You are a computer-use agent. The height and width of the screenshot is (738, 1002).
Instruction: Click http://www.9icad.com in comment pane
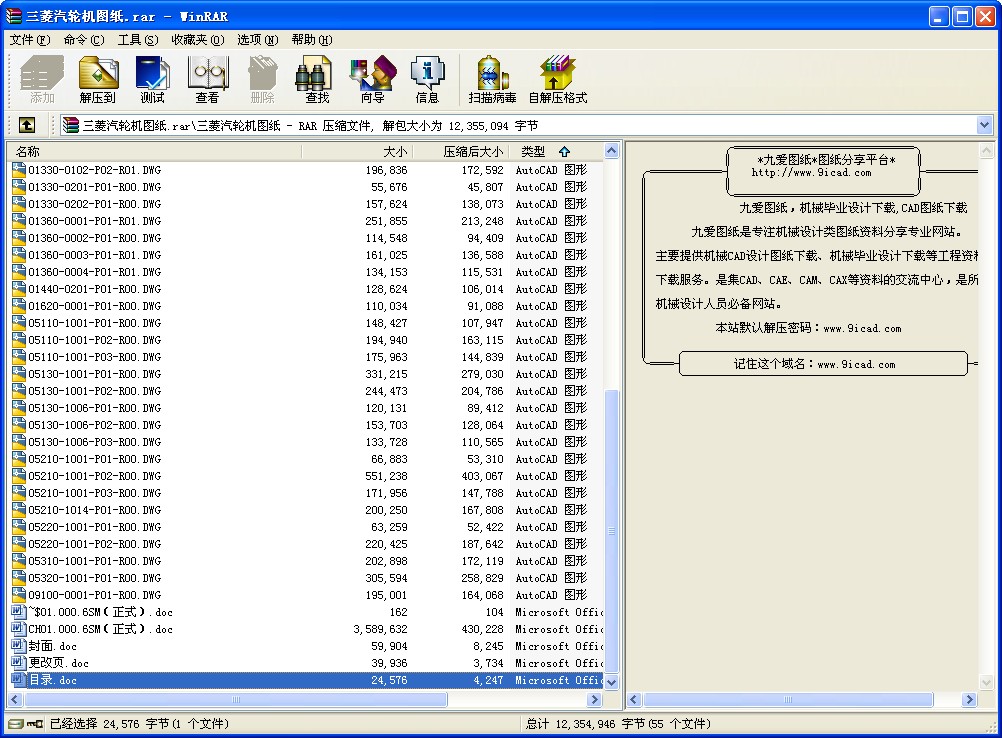[811, 173]
